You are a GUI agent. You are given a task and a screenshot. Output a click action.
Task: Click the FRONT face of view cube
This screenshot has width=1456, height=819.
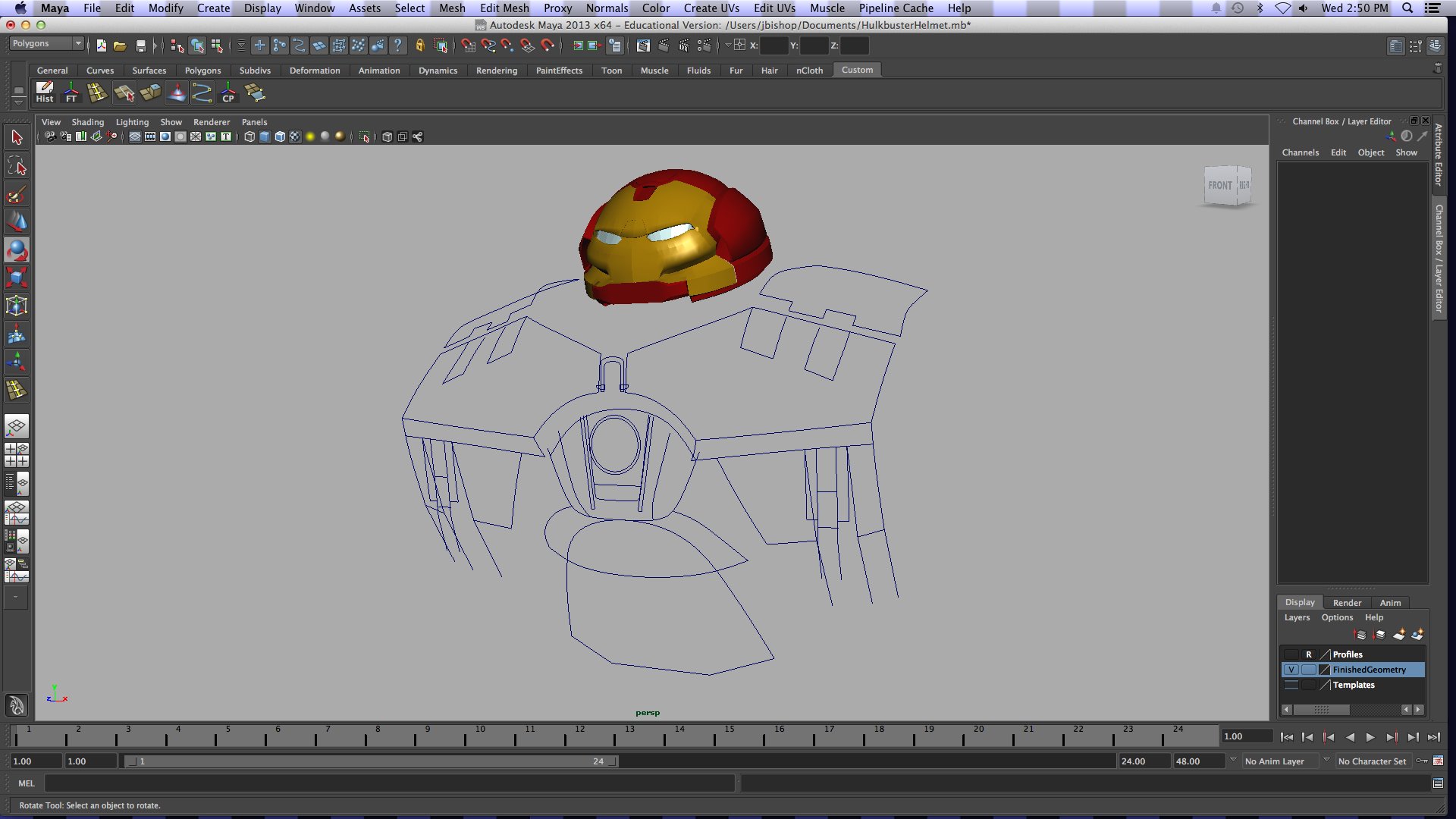(x=1220, y=185)
